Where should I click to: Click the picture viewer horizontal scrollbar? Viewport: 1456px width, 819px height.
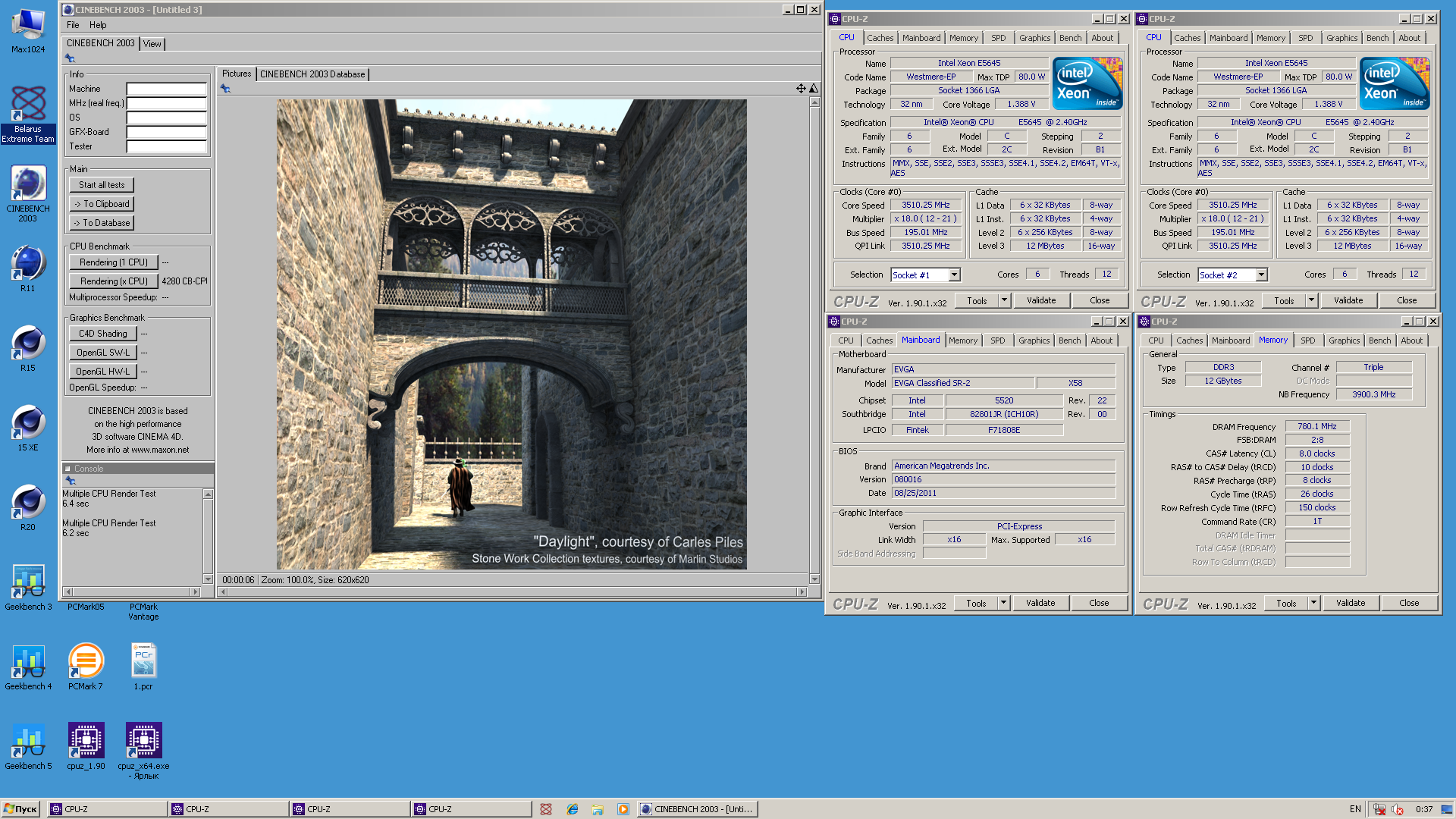[x=512, y=591]
